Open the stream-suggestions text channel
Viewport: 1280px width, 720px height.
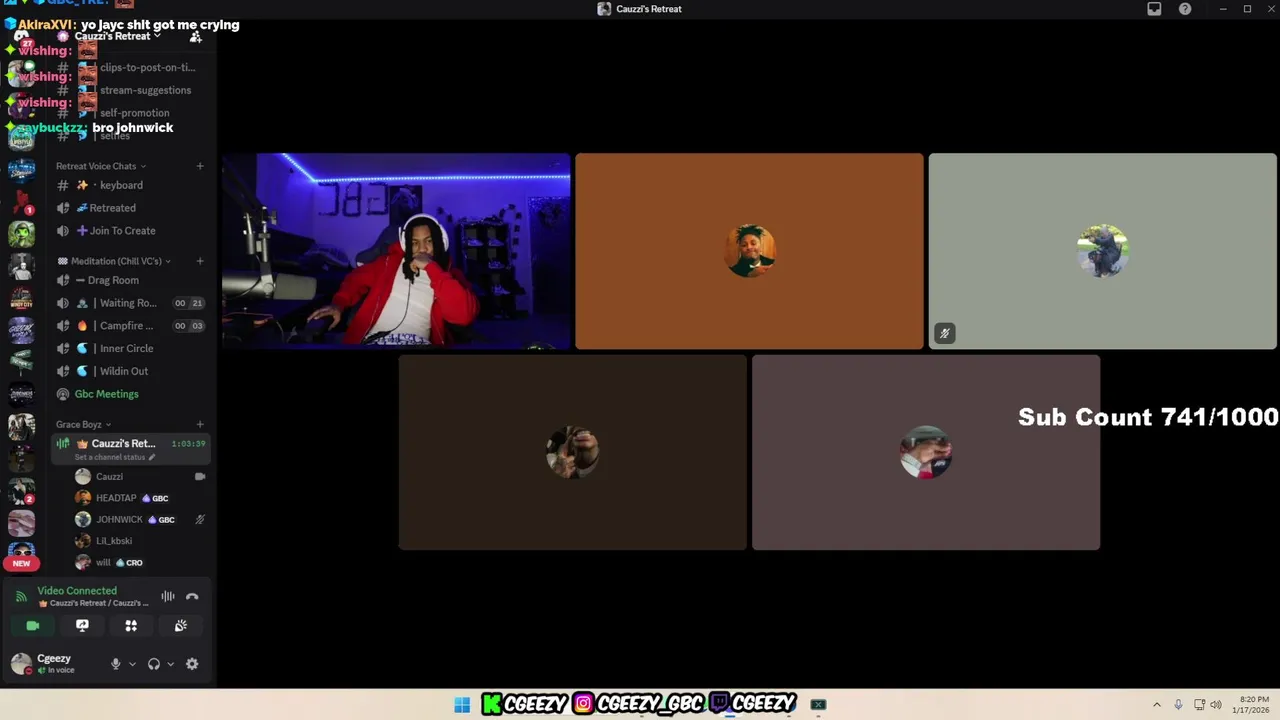pos(130,90)
